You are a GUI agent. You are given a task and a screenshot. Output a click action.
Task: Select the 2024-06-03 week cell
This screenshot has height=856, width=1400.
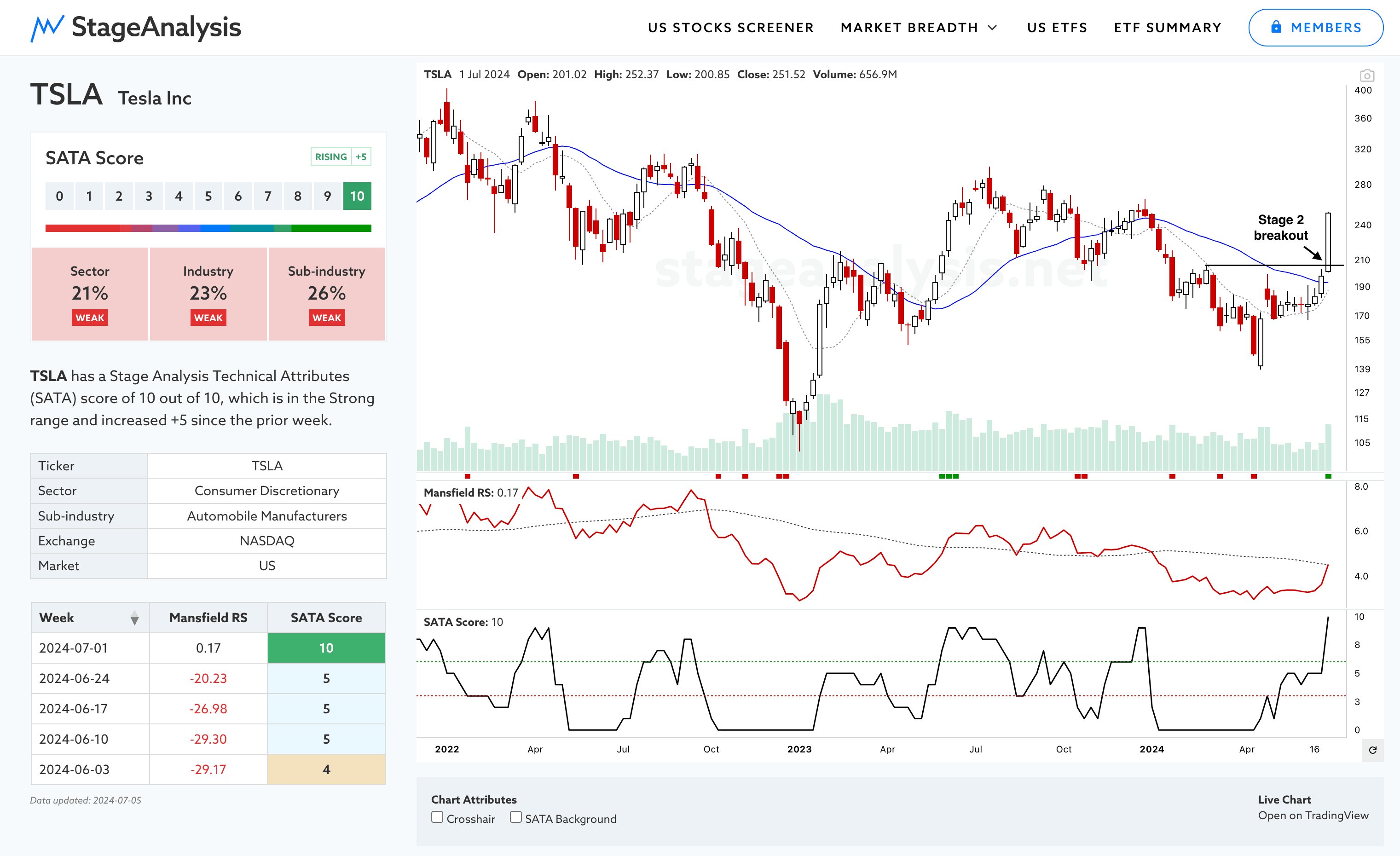90,769
